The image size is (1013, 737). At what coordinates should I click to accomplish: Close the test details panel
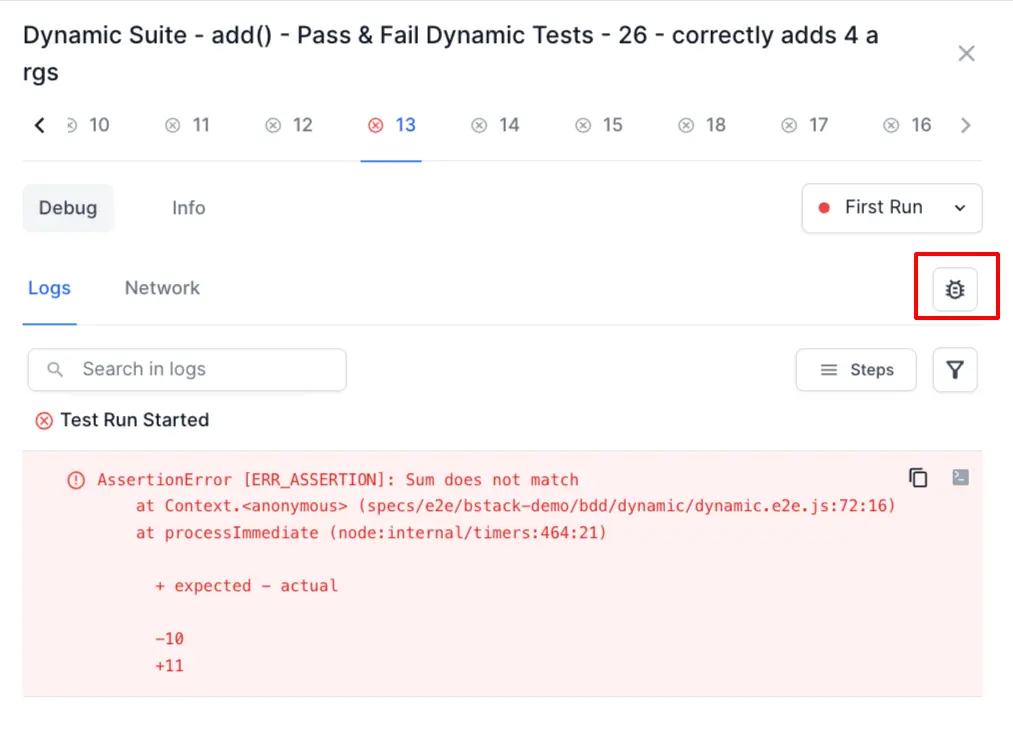pyautogui.click(x=966, y=54)
